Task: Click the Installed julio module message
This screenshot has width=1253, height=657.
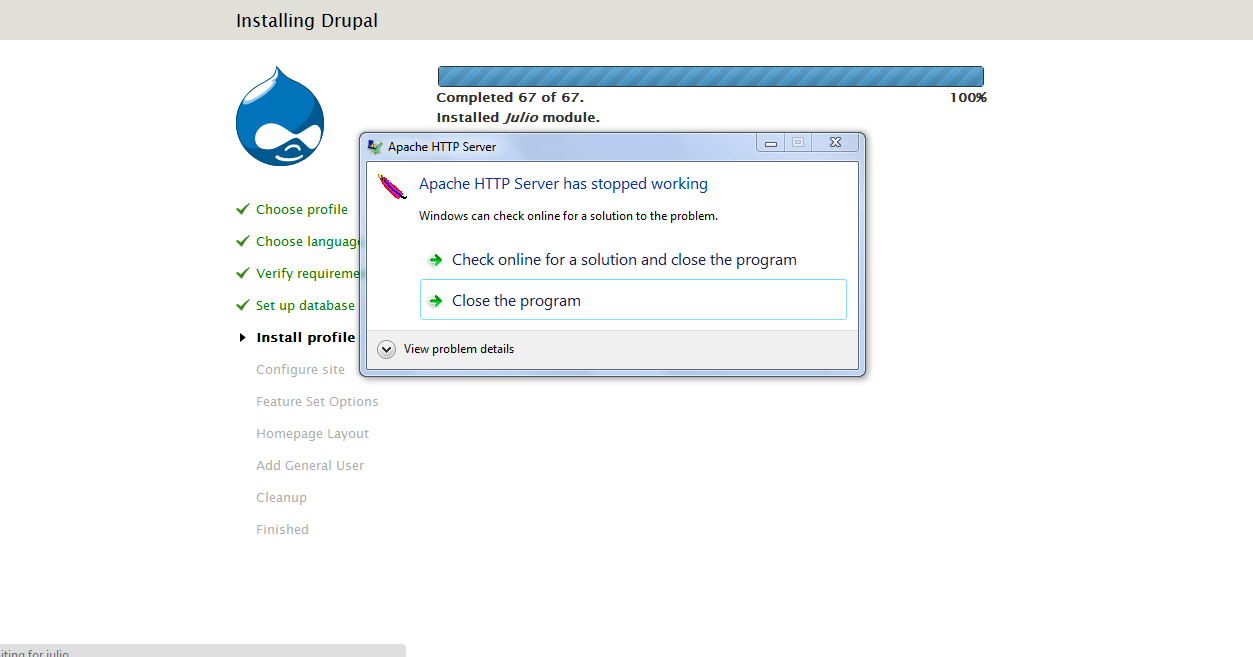Action: [518, 117]
